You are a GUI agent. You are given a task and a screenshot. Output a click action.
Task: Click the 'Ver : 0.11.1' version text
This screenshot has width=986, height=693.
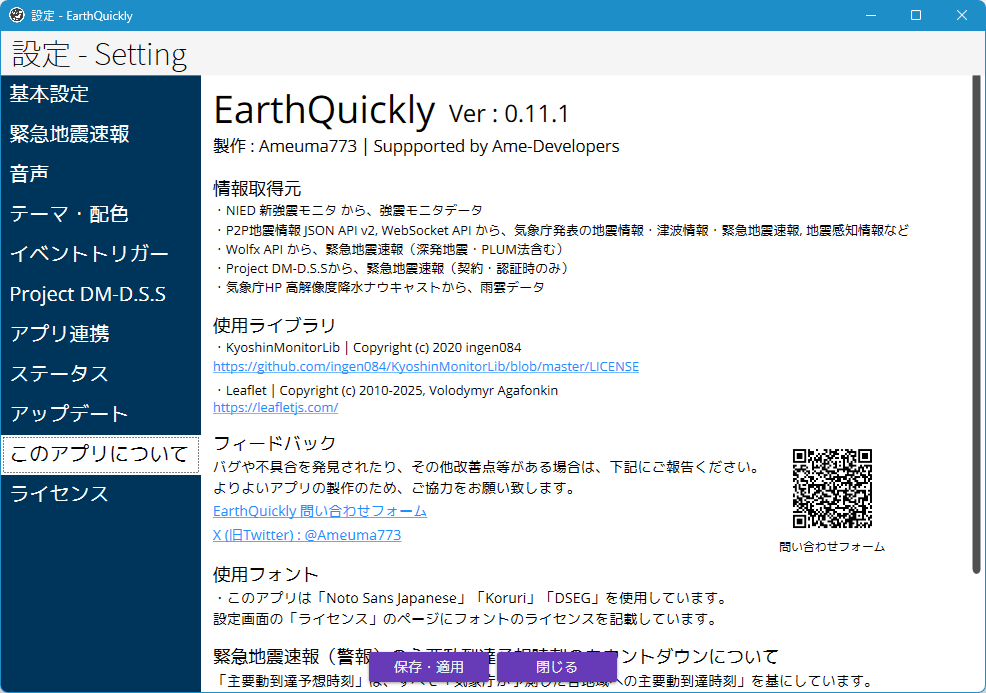click(x=509, y=114)
